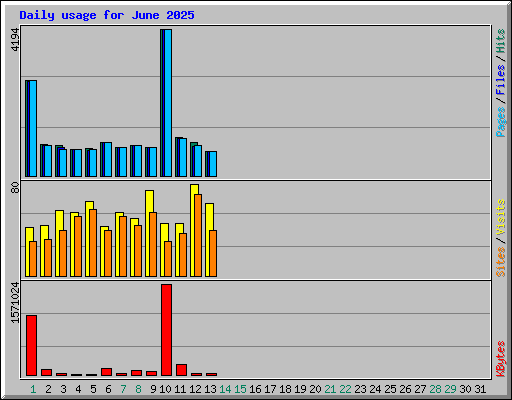The width and height of the screenshot is (512, 400).
Task: Click the blue 'Files' legend label
Action: (500, 80)
